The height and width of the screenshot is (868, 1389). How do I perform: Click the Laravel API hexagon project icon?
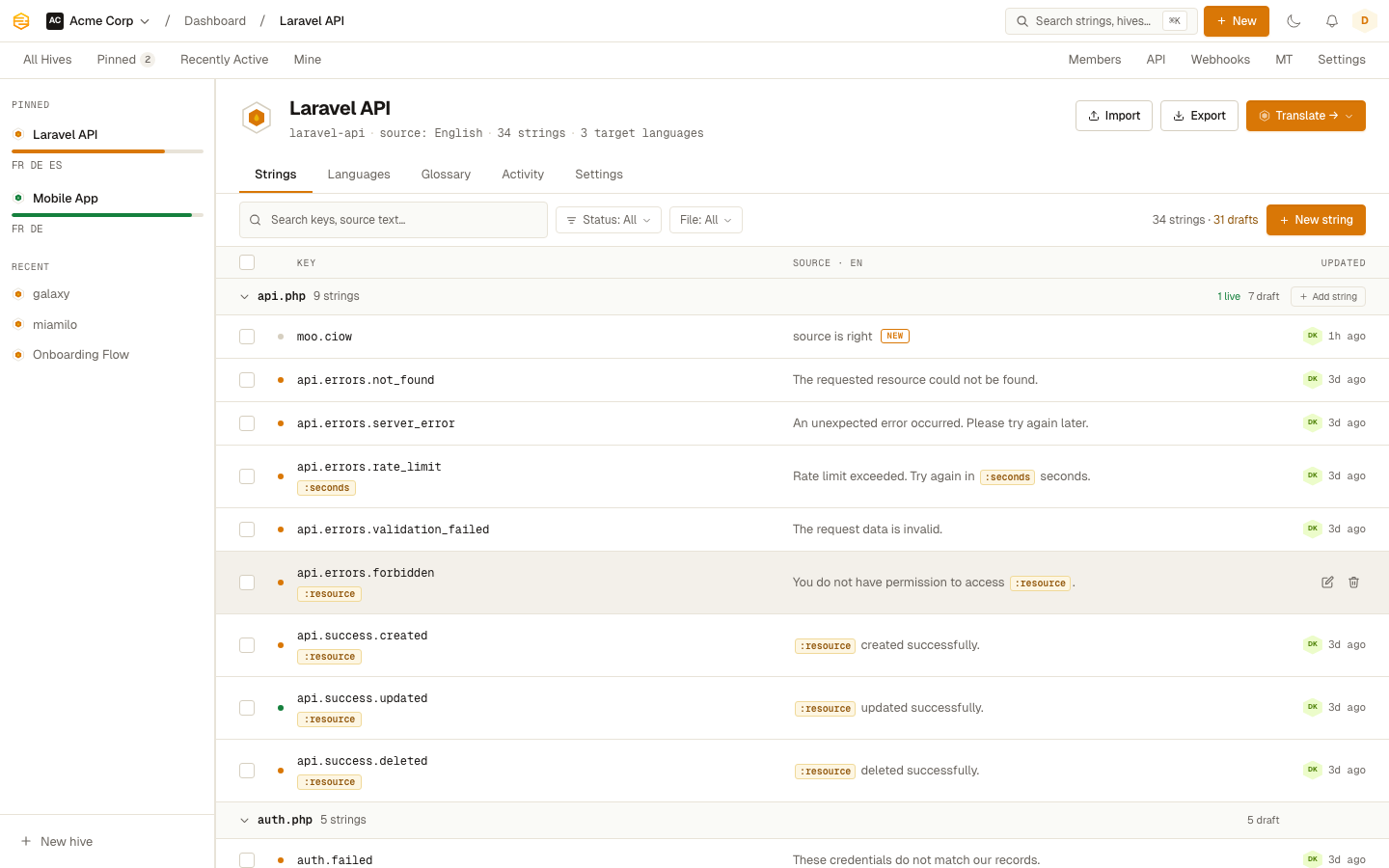(257, 118)
